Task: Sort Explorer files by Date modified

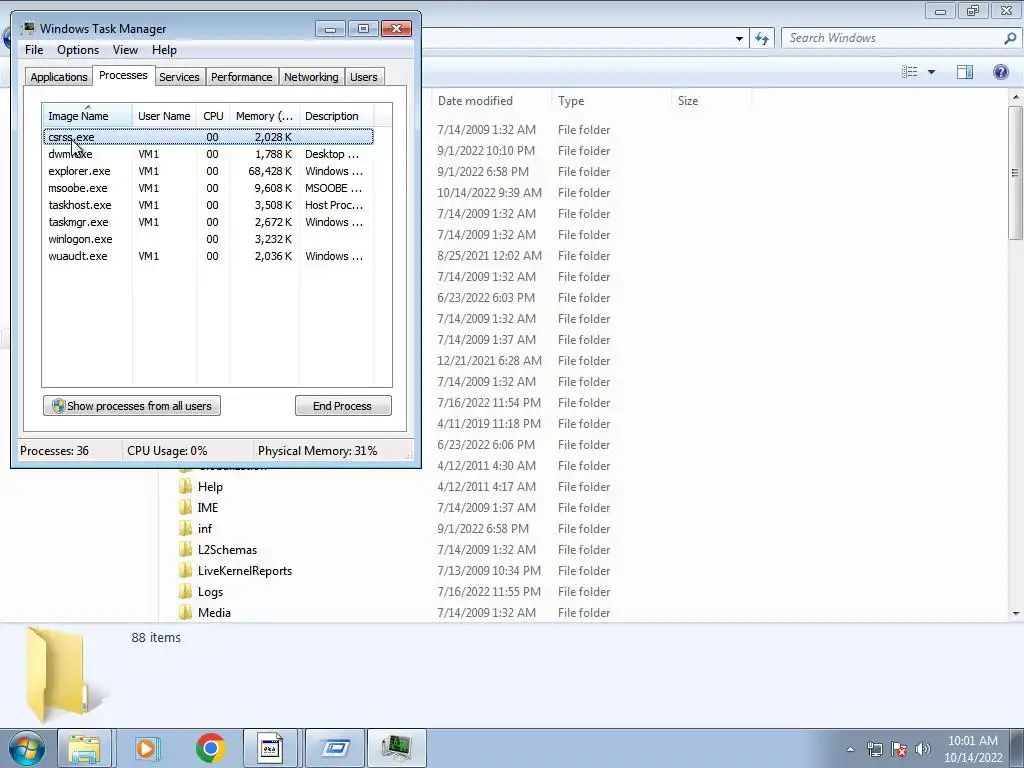Action: point(491,101)
